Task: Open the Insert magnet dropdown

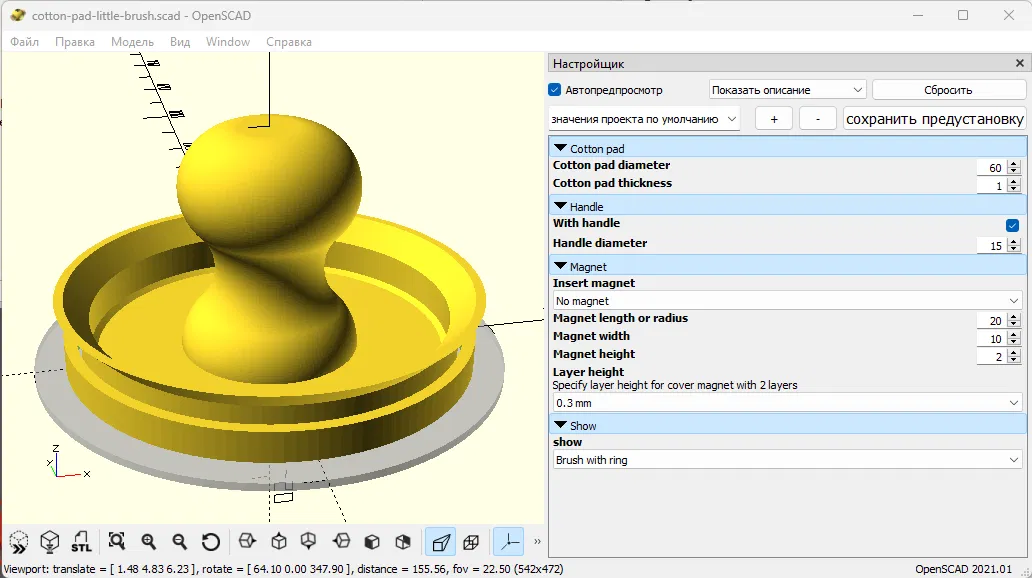Action: pos(787,301)
